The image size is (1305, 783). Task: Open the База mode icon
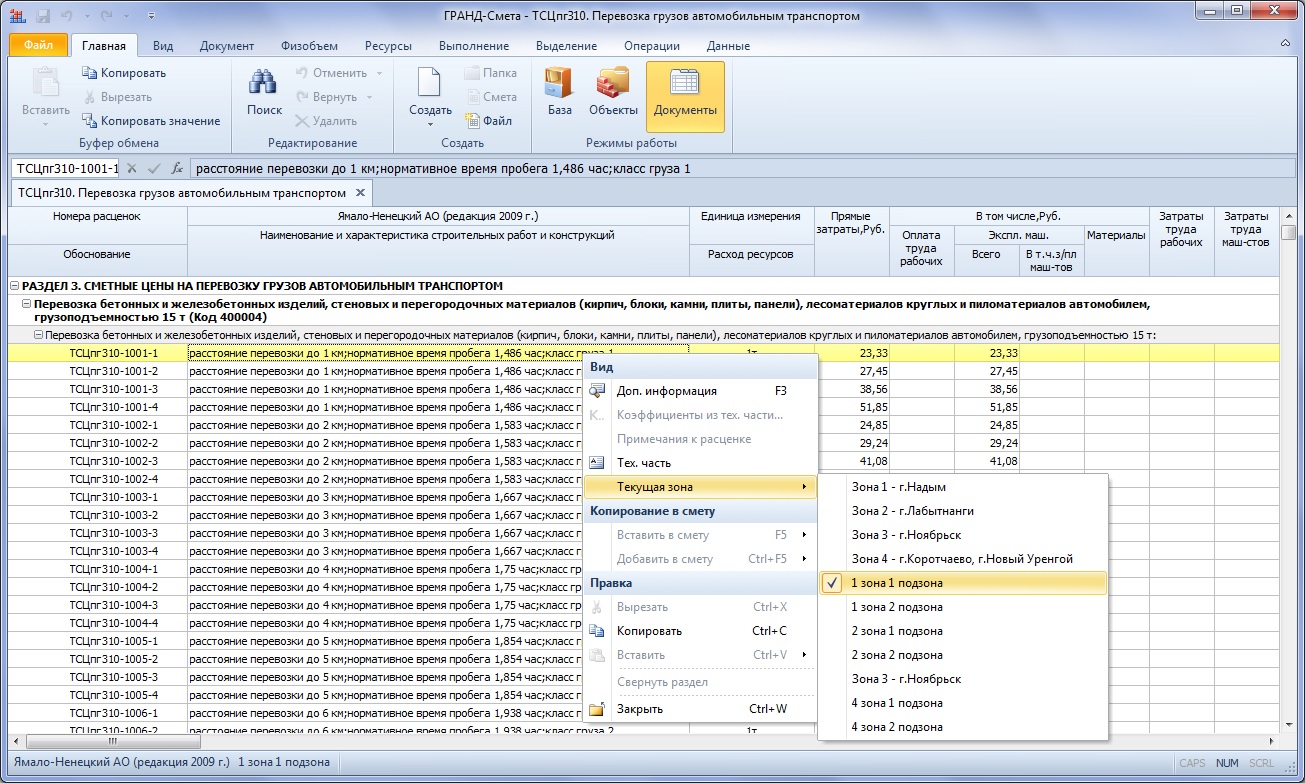[x=559, y=86]
